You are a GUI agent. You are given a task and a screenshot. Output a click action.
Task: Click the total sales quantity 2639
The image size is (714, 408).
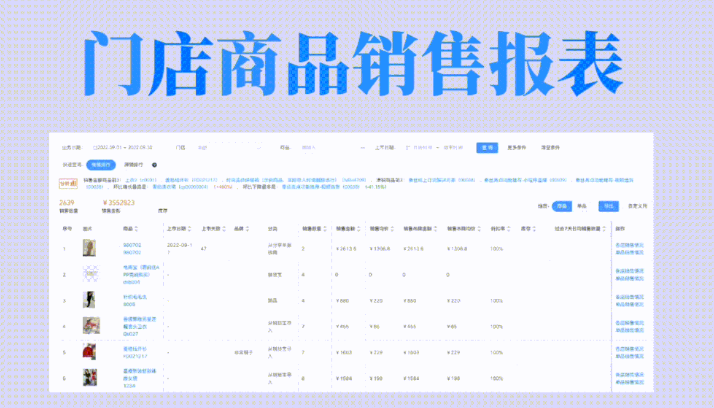[66, 202]
